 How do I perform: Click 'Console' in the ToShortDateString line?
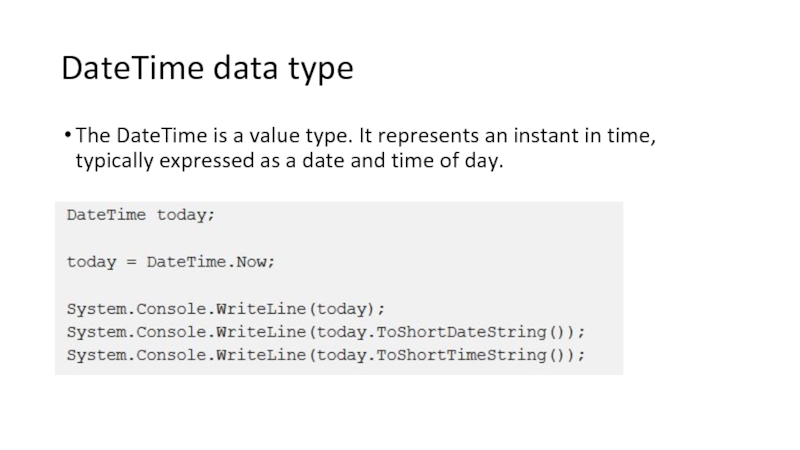[167, 331]
